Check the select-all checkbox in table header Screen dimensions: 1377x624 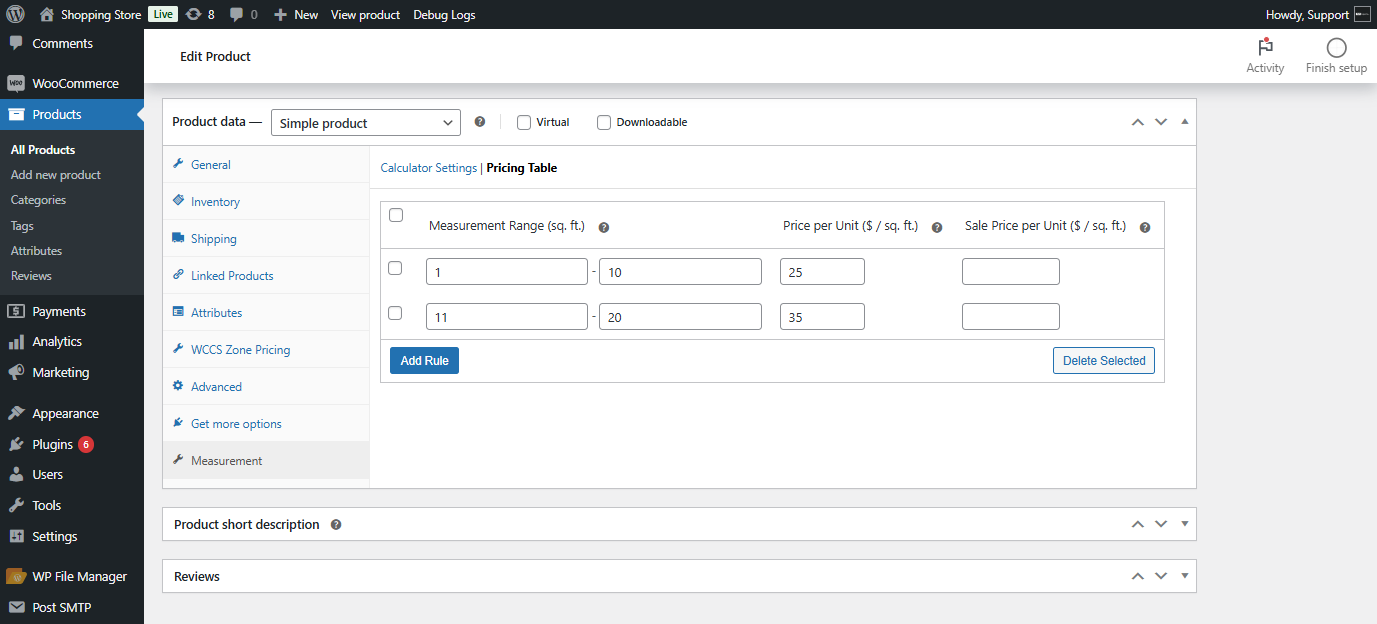(396, 215)
